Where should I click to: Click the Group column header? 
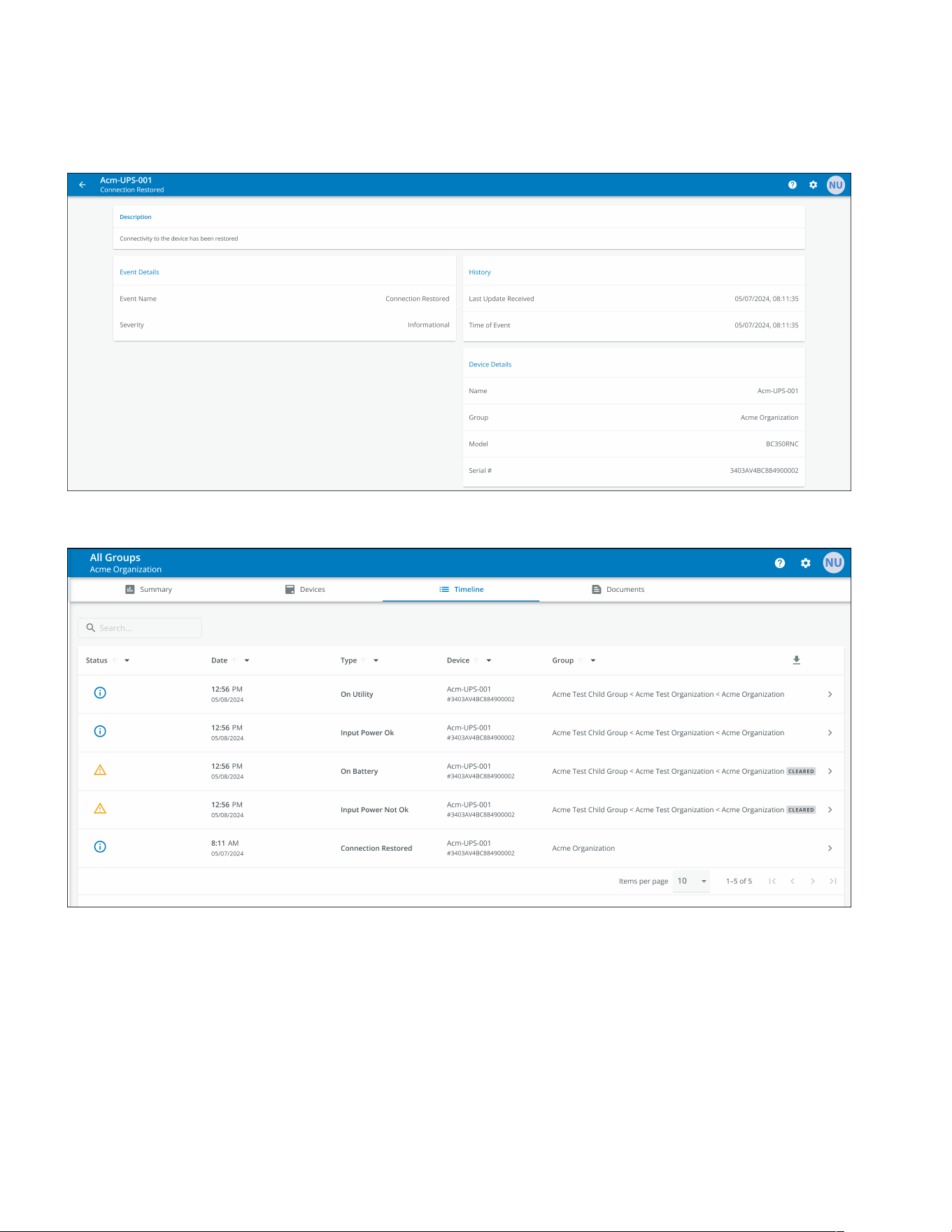coord(563,660)
